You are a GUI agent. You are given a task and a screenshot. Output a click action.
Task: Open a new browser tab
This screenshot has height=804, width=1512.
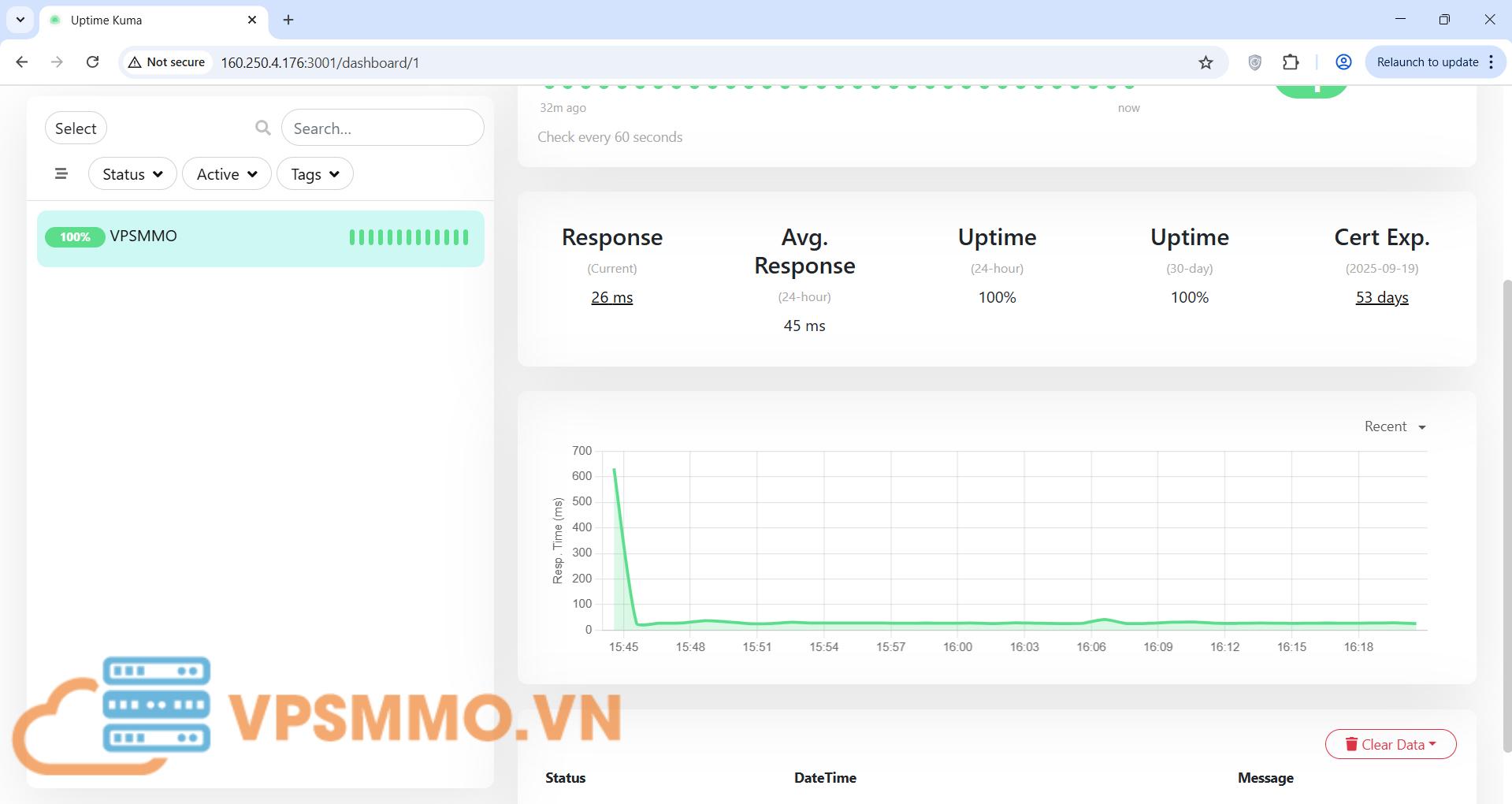tap(288, 20)
